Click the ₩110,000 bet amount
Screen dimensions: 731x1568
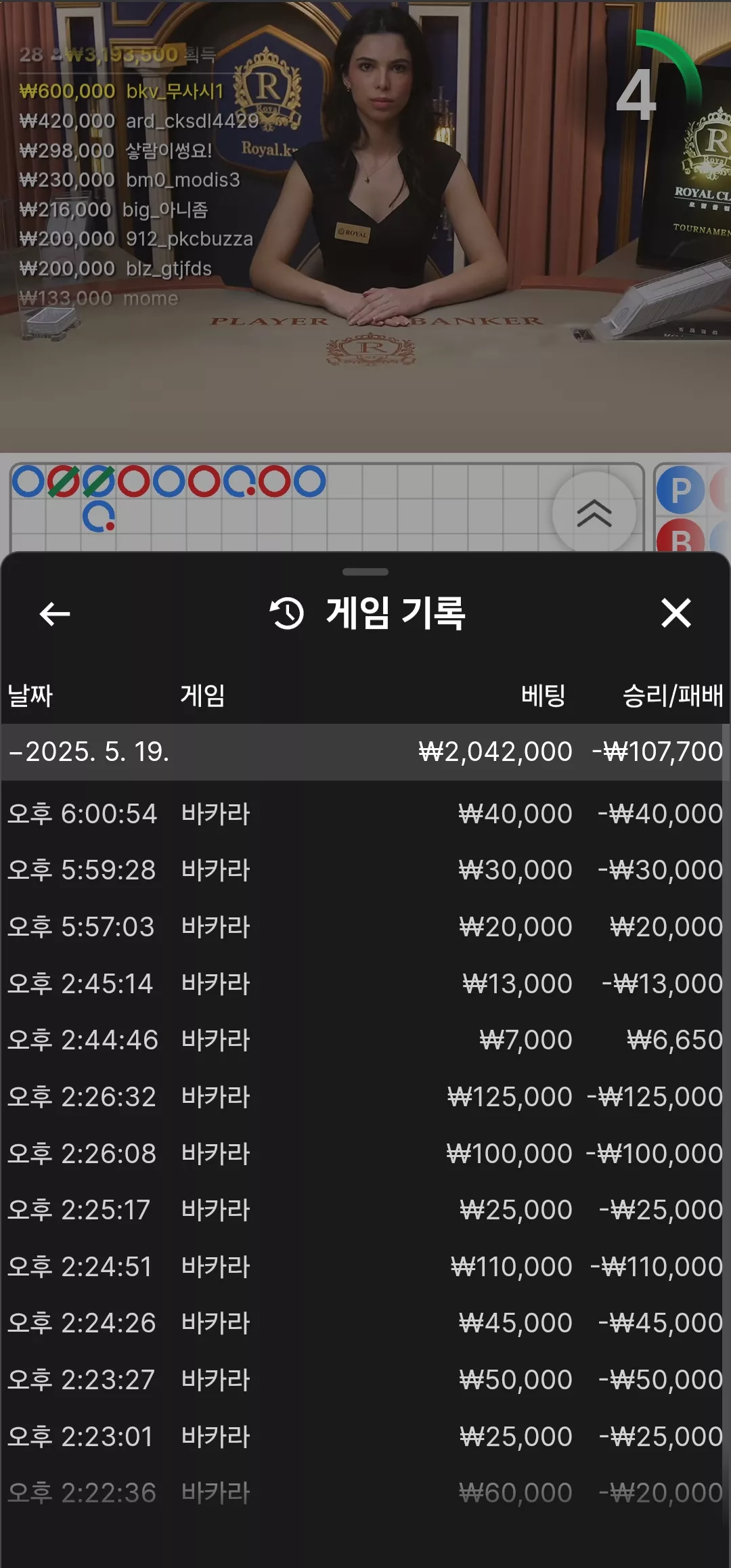tap(512, 1267)
